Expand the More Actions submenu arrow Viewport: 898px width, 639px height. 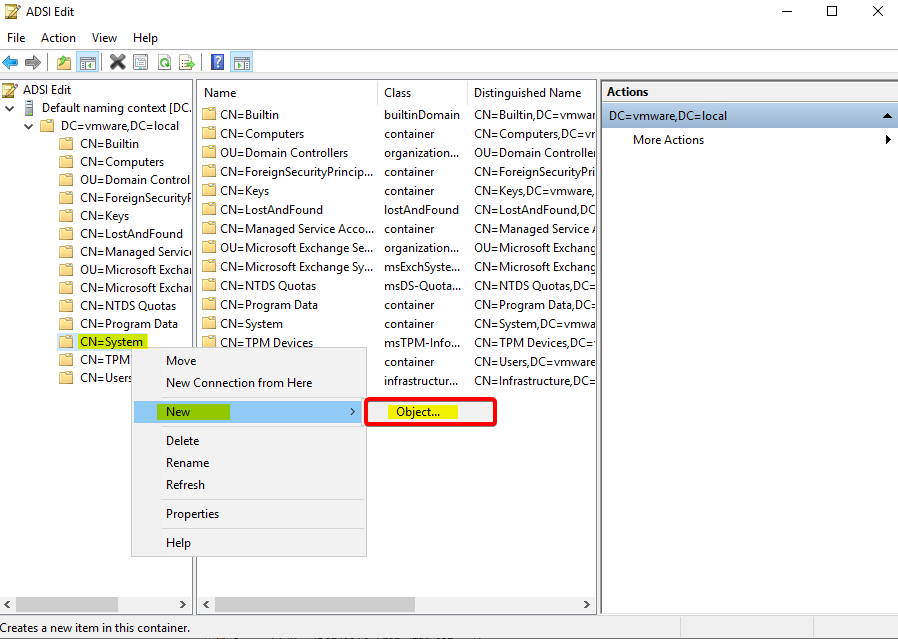pyautogui.click(x=887, y=140)
